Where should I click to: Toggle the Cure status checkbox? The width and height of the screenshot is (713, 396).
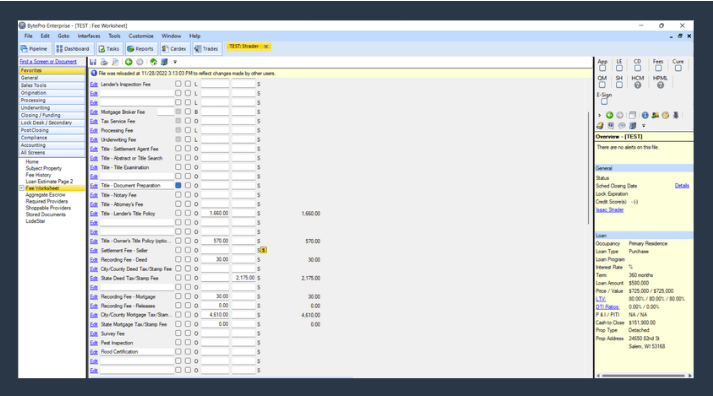[678, 68]
